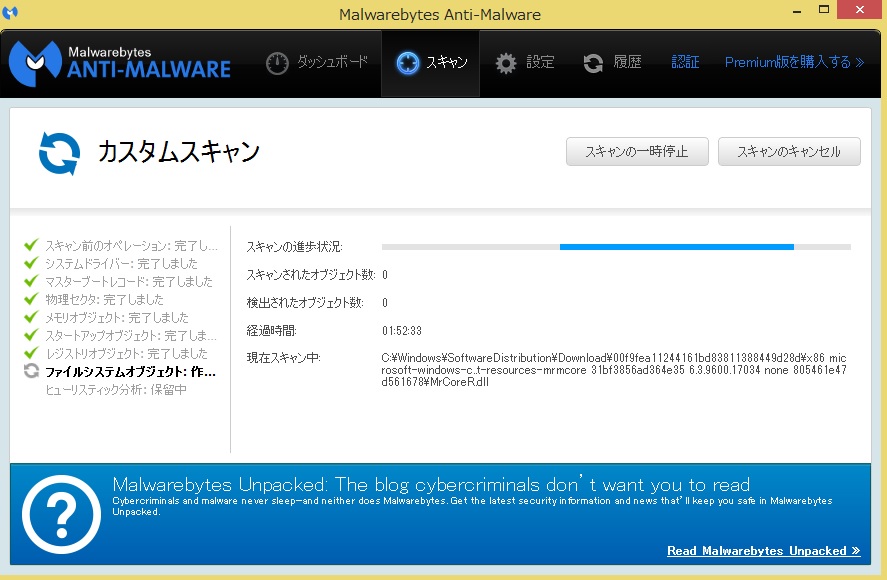Minimize the Malwarebytes window

(x=797, y=10)
